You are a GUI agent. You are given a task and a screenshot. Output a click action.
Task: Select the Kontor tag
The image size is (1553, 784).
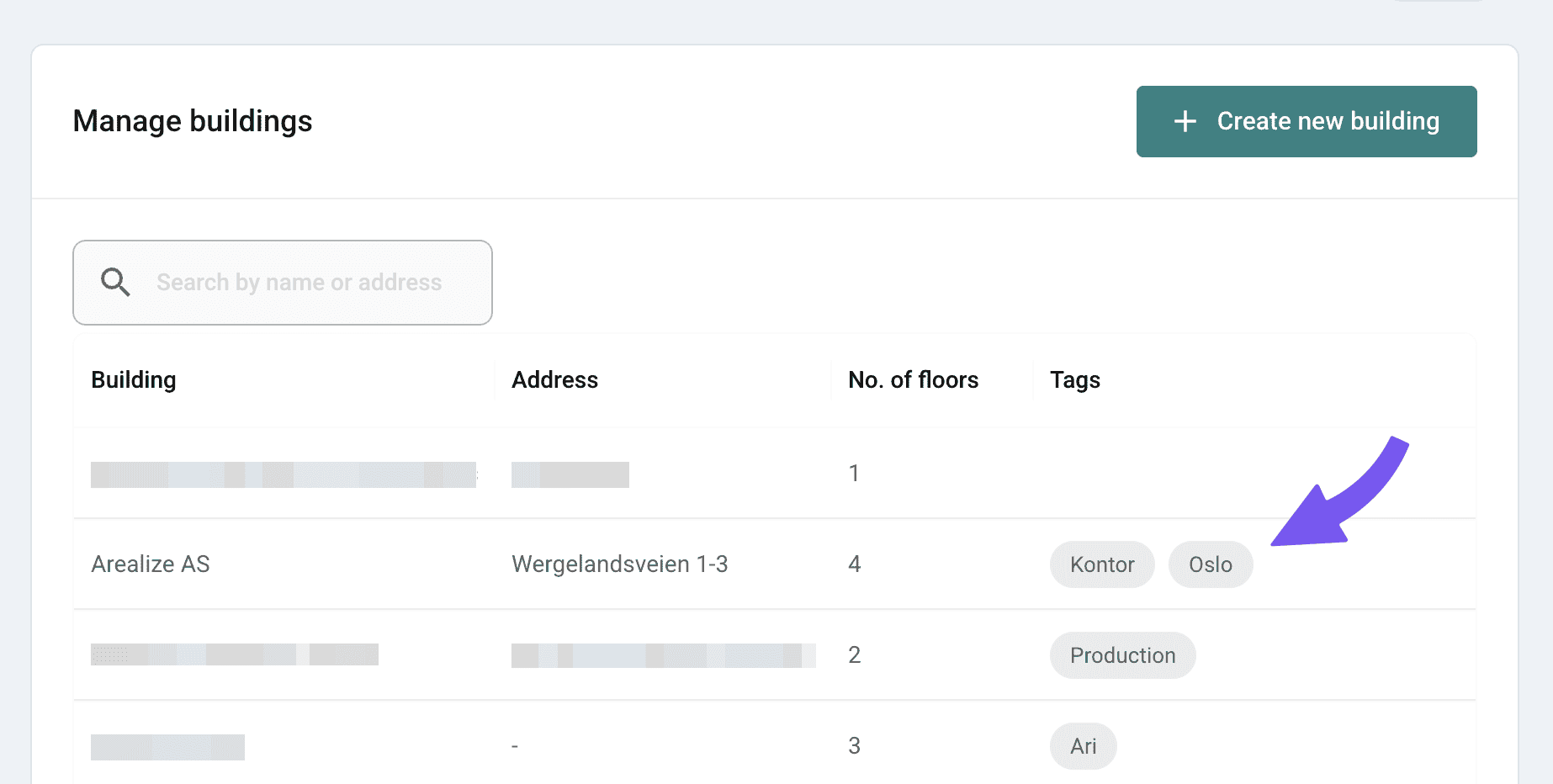pyautogui.click(x=1102, y=564)
